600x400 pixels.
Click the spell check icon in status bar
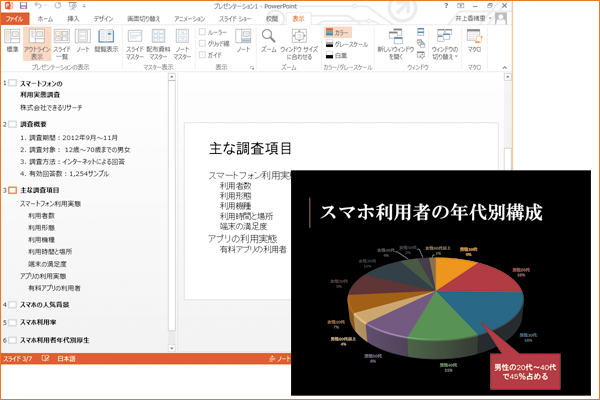pyautogui.click(x=45, y=359)
